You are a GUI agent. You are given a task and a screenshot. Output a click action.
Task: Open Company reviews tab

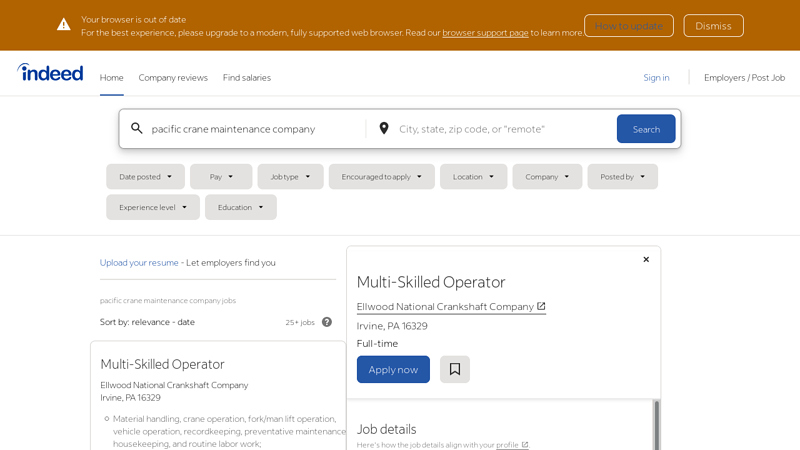[x=173, y=78]
